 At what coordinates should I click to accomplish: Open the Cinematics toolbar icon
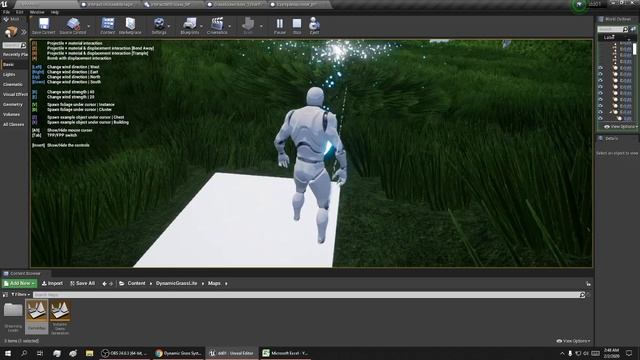[217, 26]
